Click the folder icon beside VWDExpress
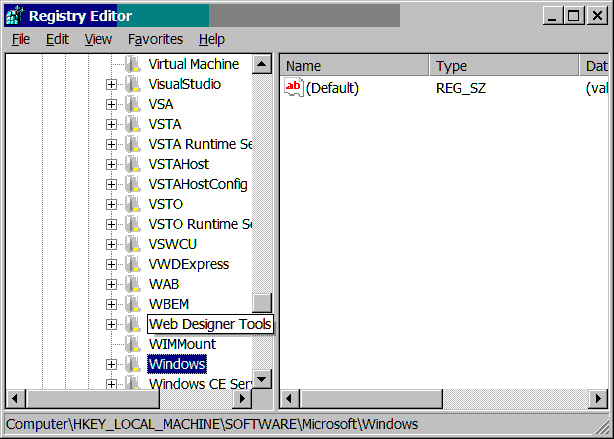The image size is (614, 439). coord(134,264)
